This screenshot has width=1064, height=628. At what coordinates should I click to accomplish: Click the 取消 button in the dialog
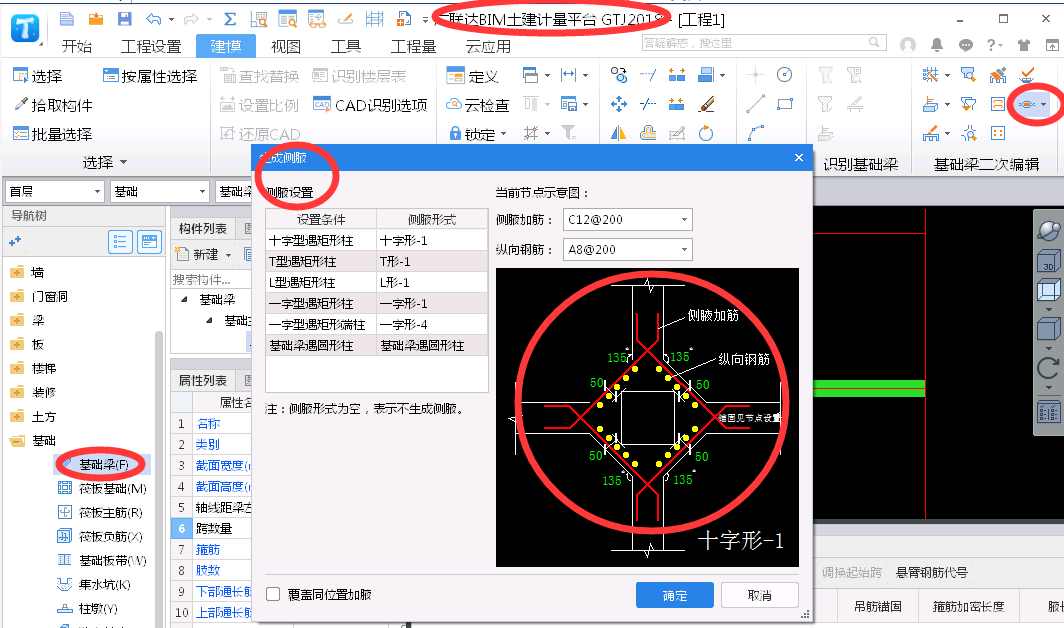pyautogui.click(x=759, y=595)
